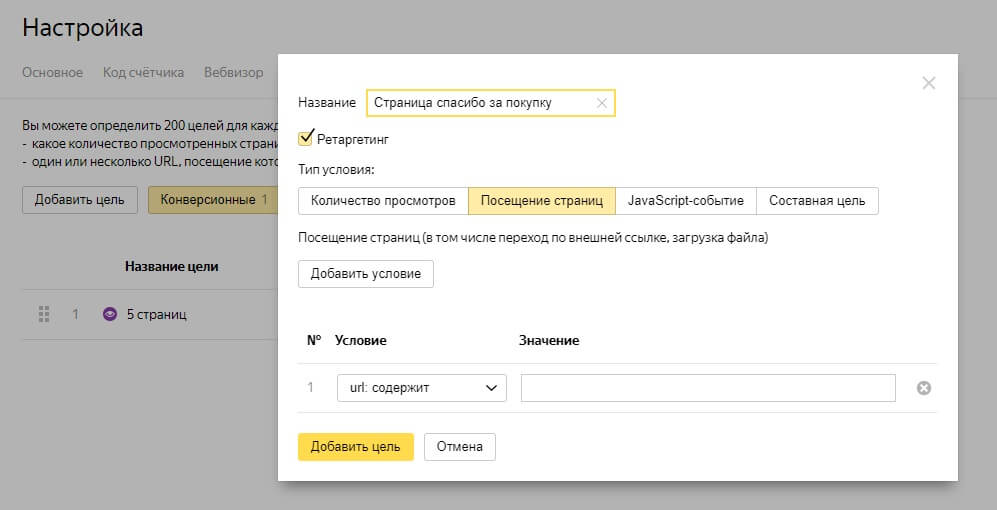Clear the goal name field text

pyautogui.click(x=602, y=103)
